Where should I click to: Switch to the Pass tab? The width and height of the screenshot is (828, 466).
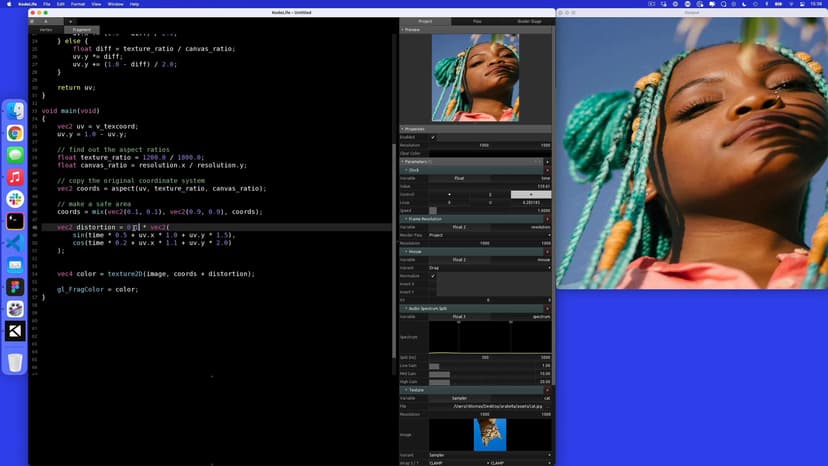click(476, 21)
